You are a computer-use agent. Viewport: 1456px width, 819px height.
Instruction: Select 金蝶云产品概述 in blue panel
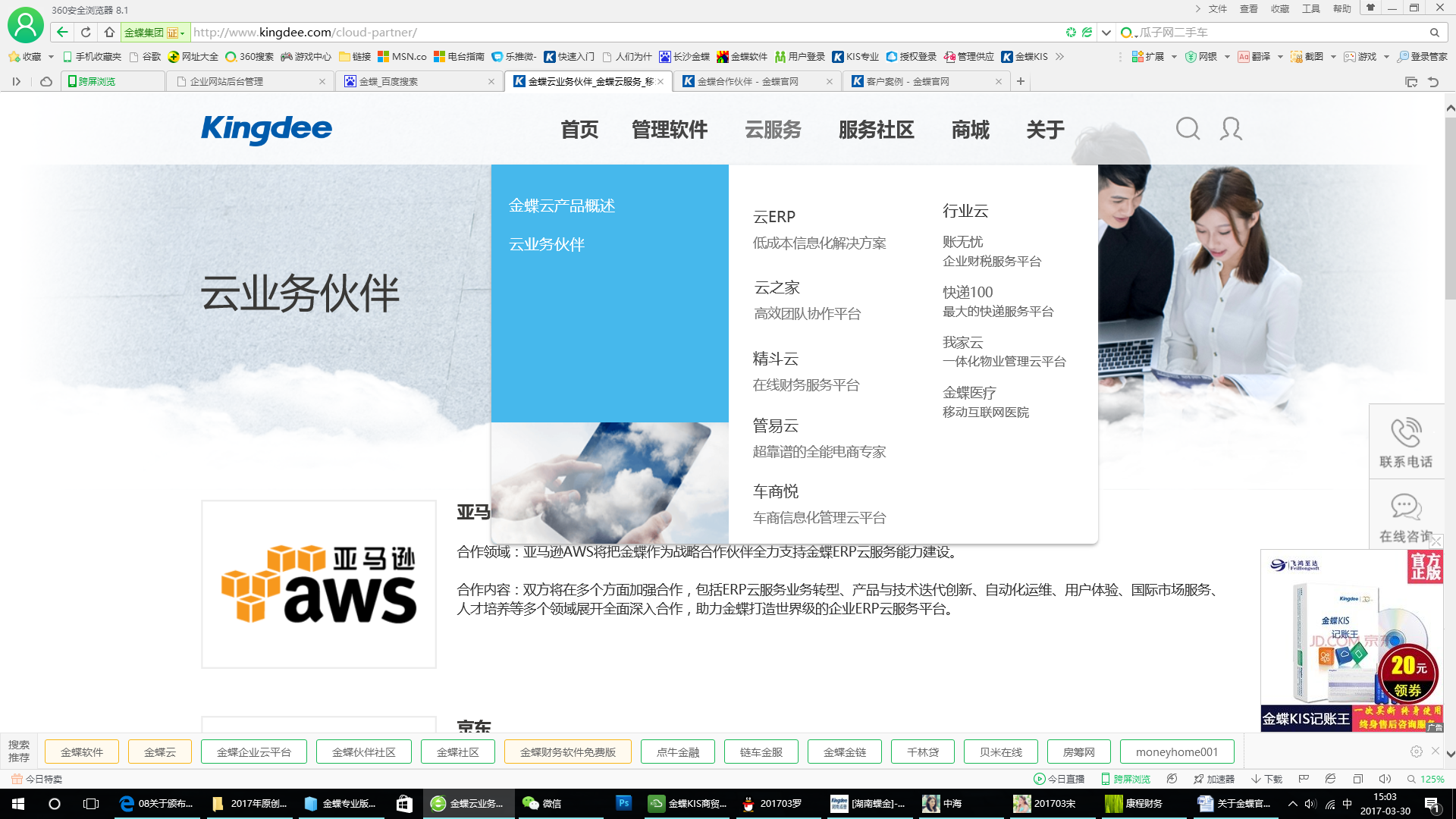point(562,206)
